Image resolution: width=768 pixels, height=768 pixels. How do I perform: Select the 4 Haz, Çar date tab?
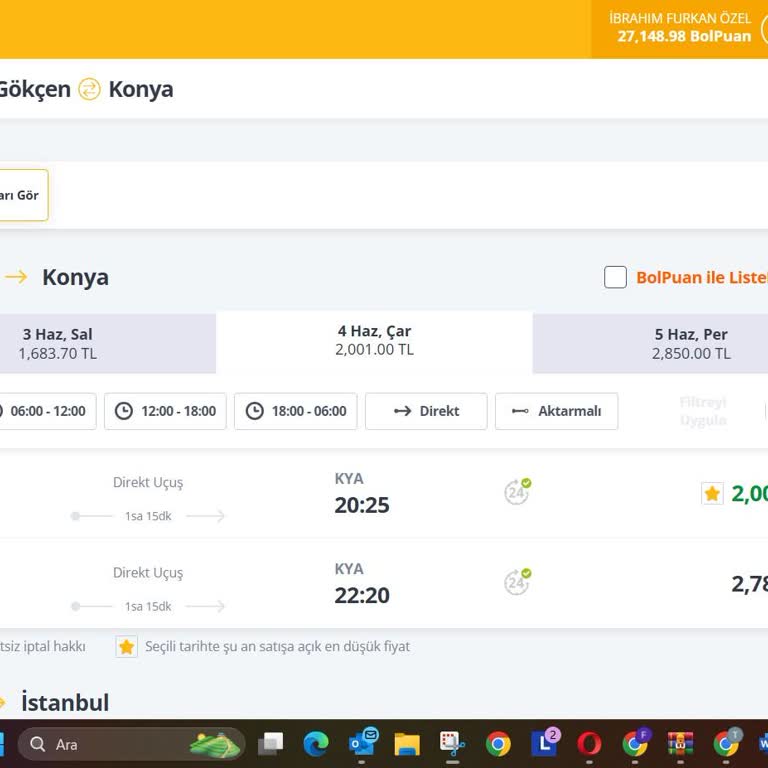[x=374, y=340]
